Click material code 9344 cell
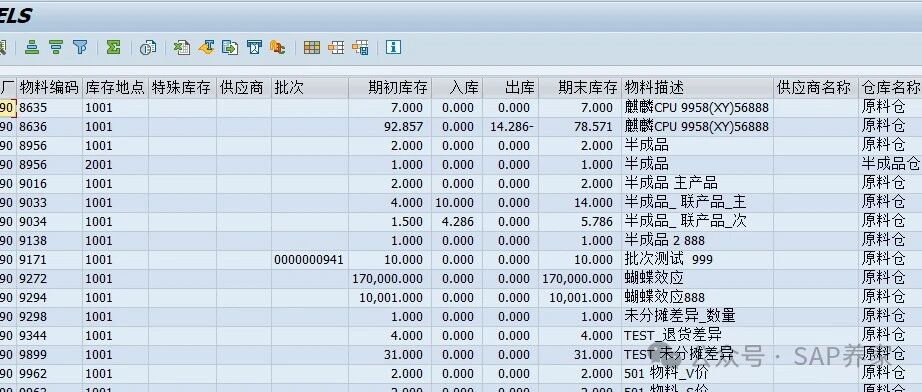The image size is (922, 392). 49,336
